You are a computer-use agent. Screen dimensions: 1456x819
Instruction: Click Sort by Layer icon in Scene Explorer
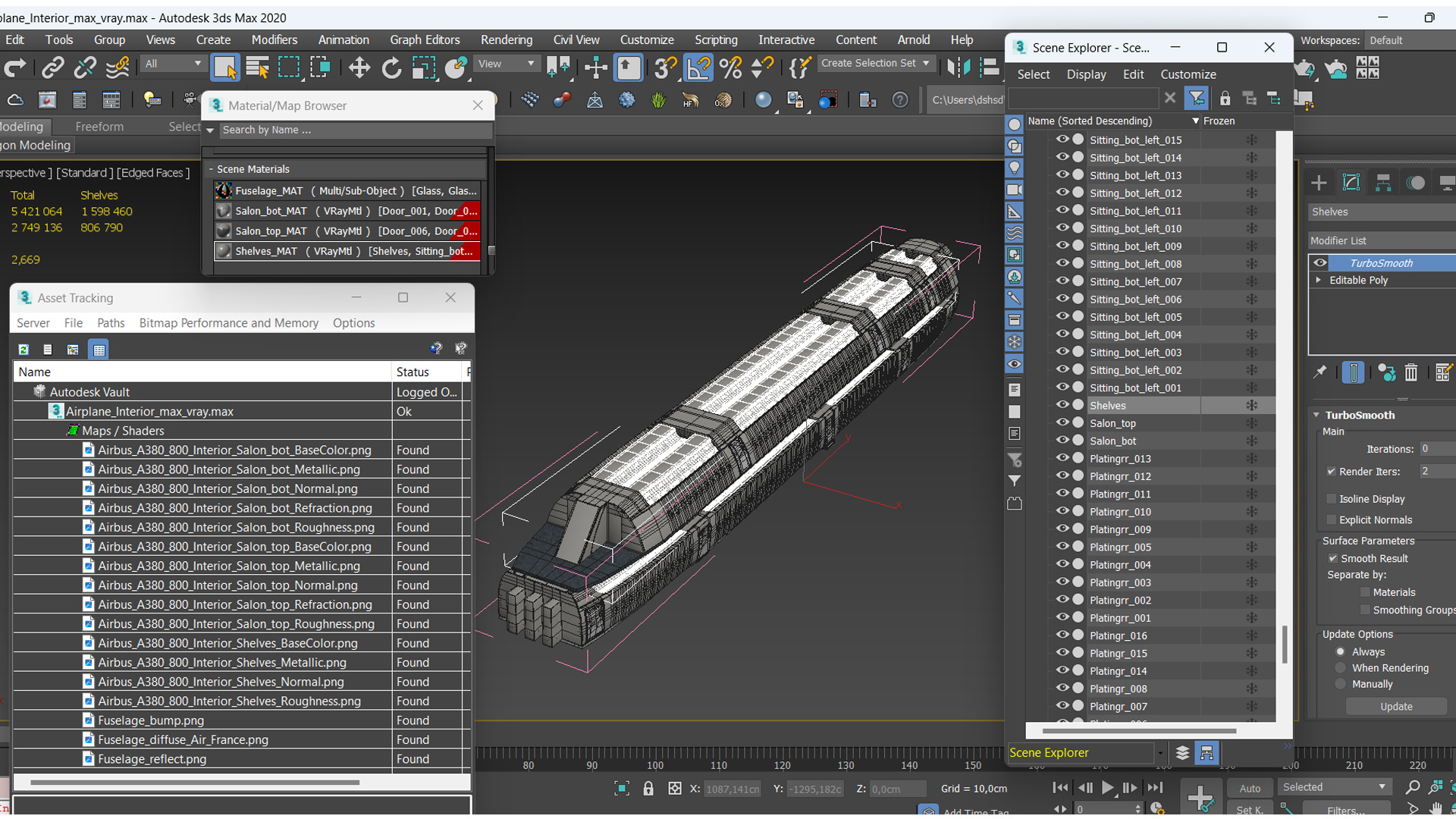click(x=1182, y=752)
